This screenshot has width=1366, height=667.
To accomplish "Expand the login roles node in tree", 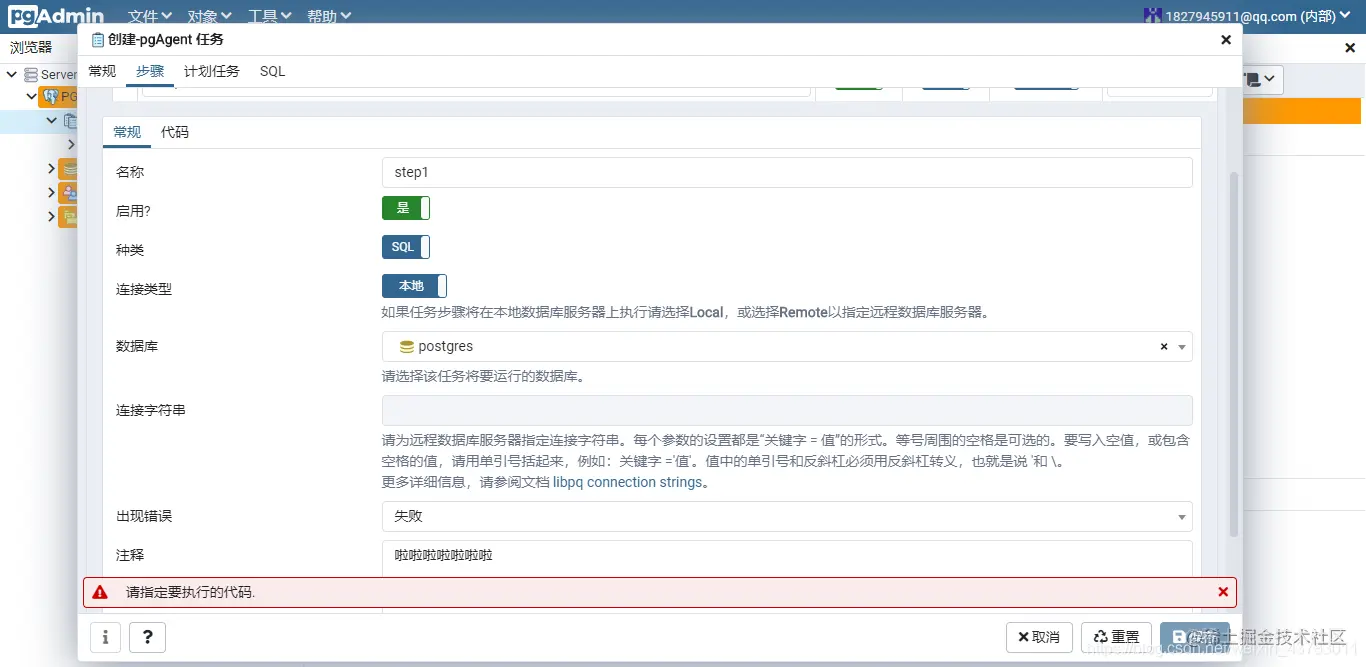I will coord(51,191).
